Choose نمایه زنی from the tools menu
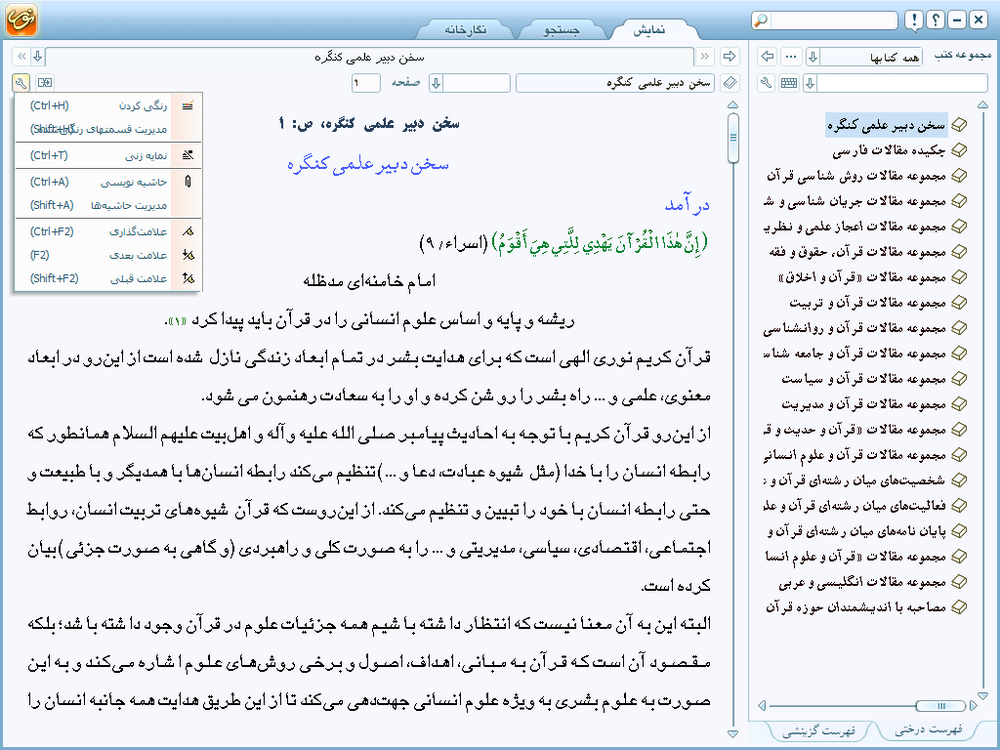This screenshot has width=1000, height=750. point(107,156)
